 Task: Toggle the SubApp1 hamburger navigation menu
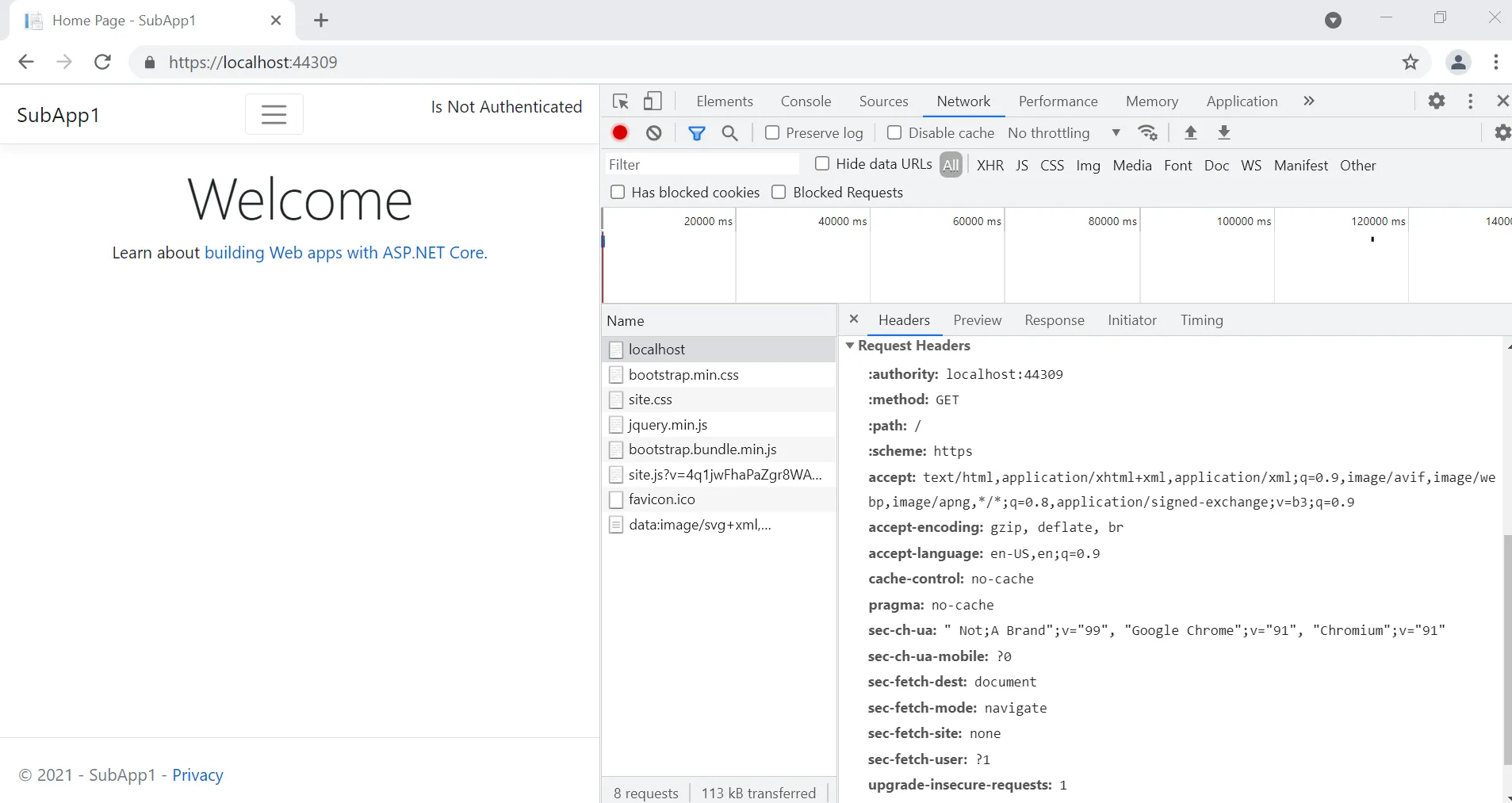274,114
